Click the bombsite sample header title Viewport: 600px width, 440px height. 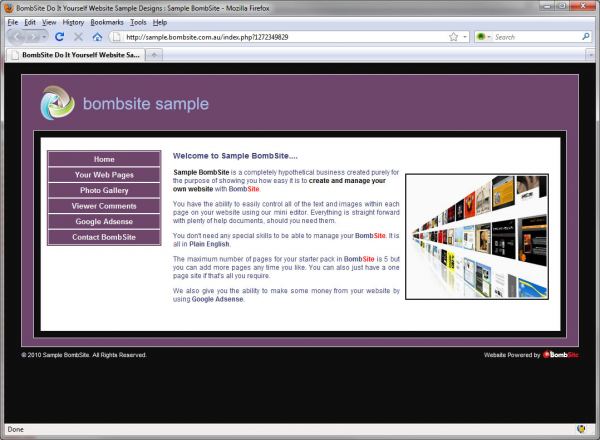pyautogui.click(x=146, y=104)
